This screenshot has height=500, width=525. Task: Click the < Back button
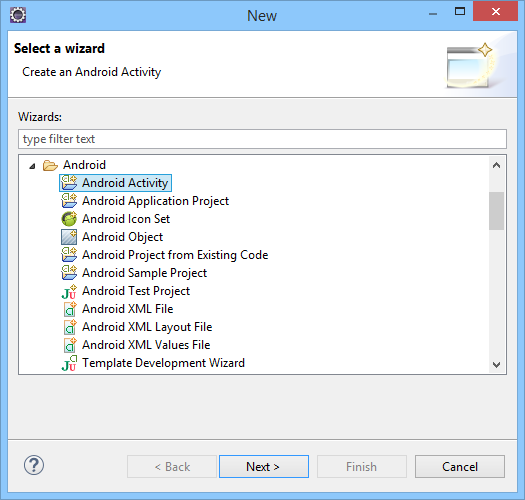click(172, 467)
